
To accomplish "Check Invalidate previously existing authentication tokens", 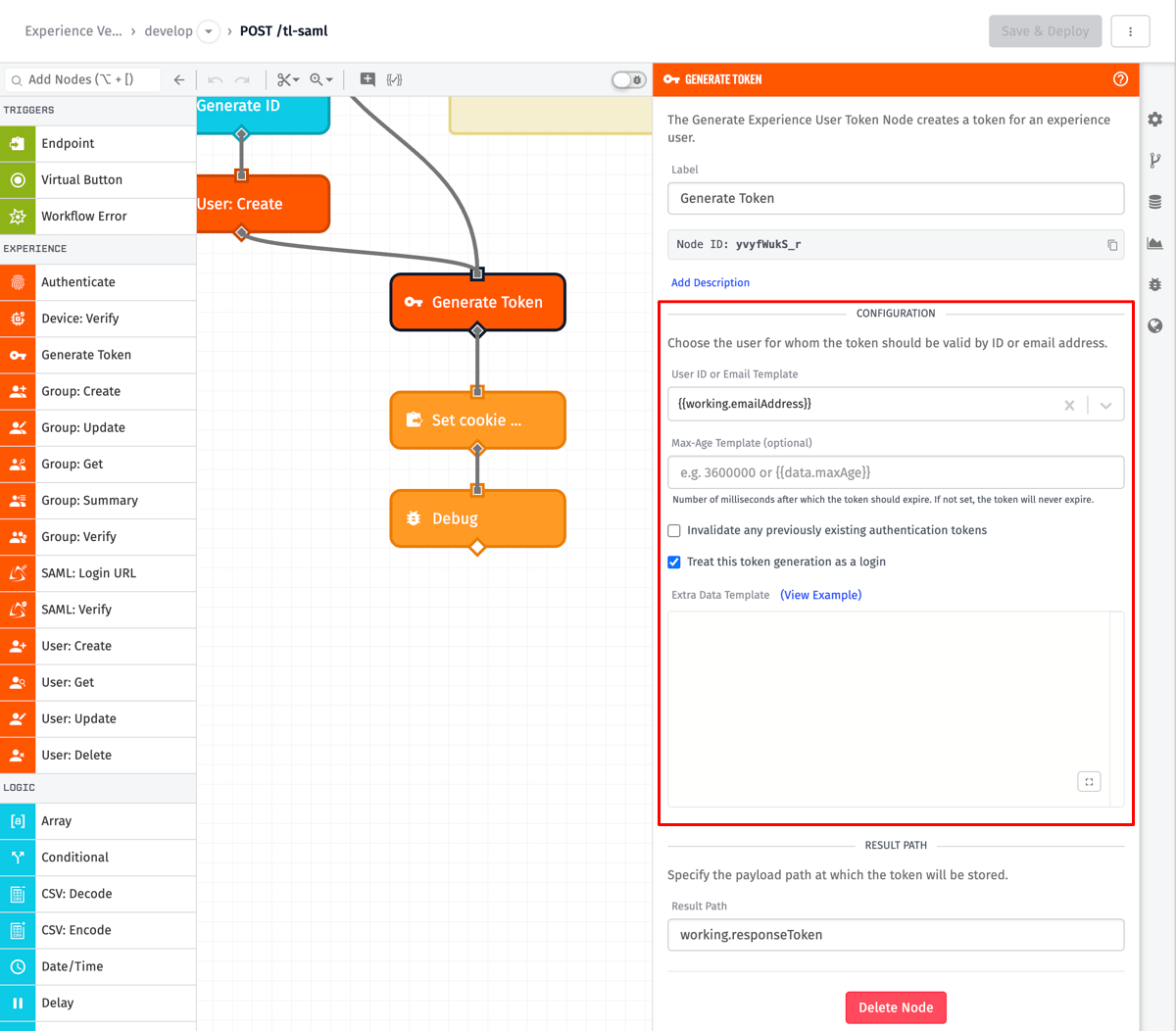I will (674, 530).
